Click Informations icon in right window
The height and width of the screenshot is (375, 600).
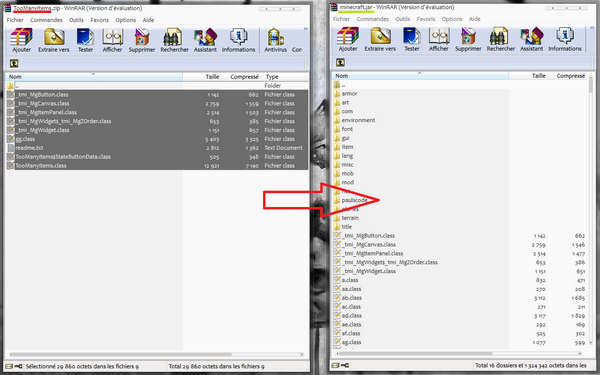[565, 39]
